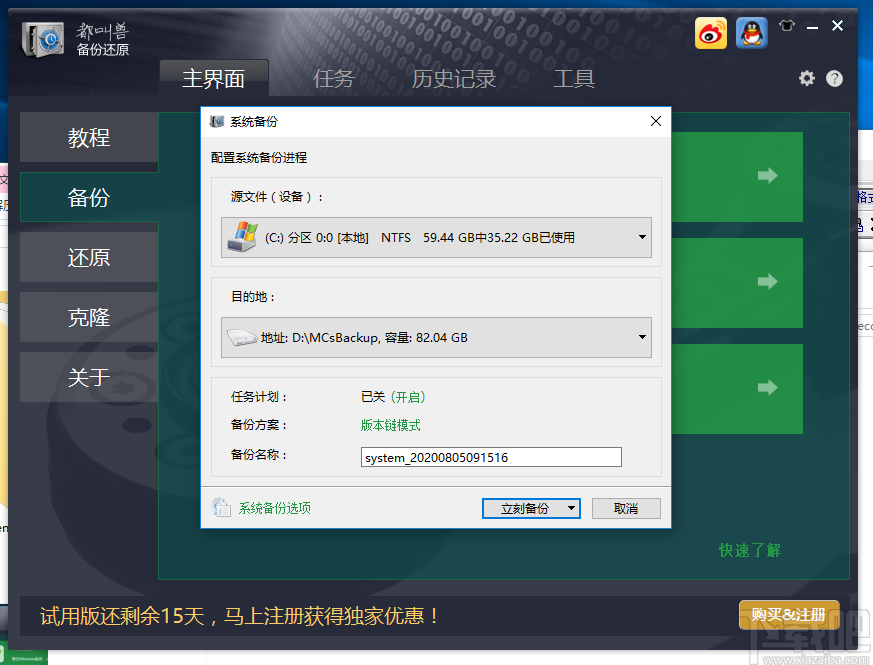Click the third green arrow card
Screen dimensions: 873x665
(737, 389)
